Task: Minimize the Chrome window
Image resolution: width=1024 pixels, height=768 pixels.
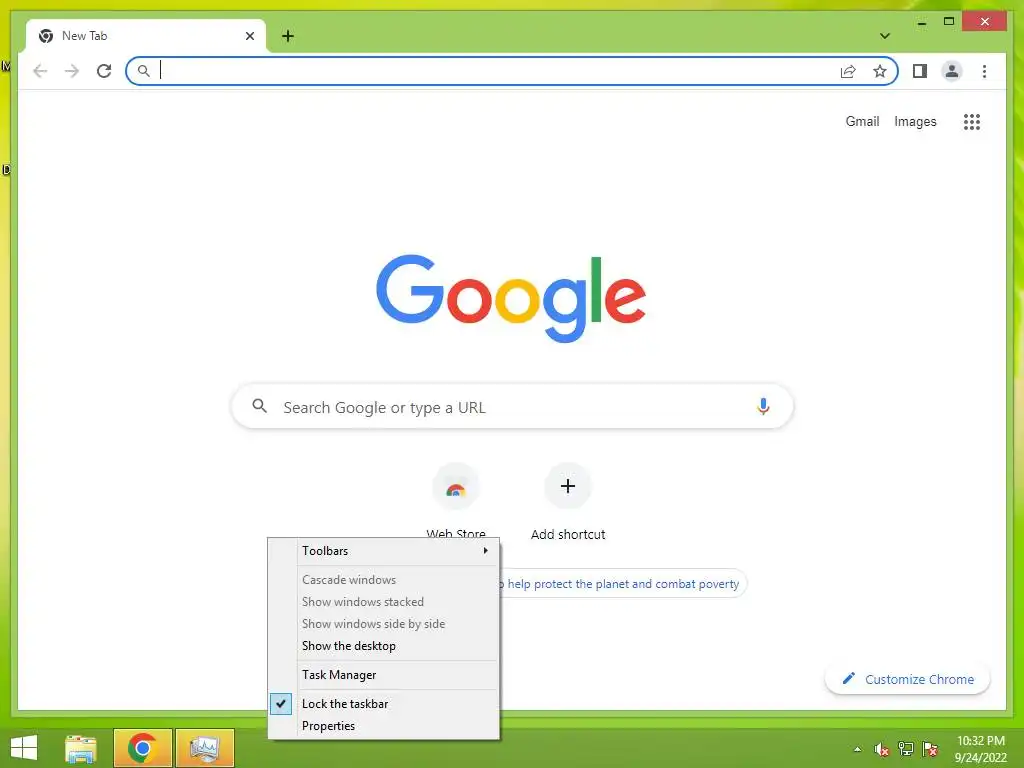Action: tap(921, 22)
